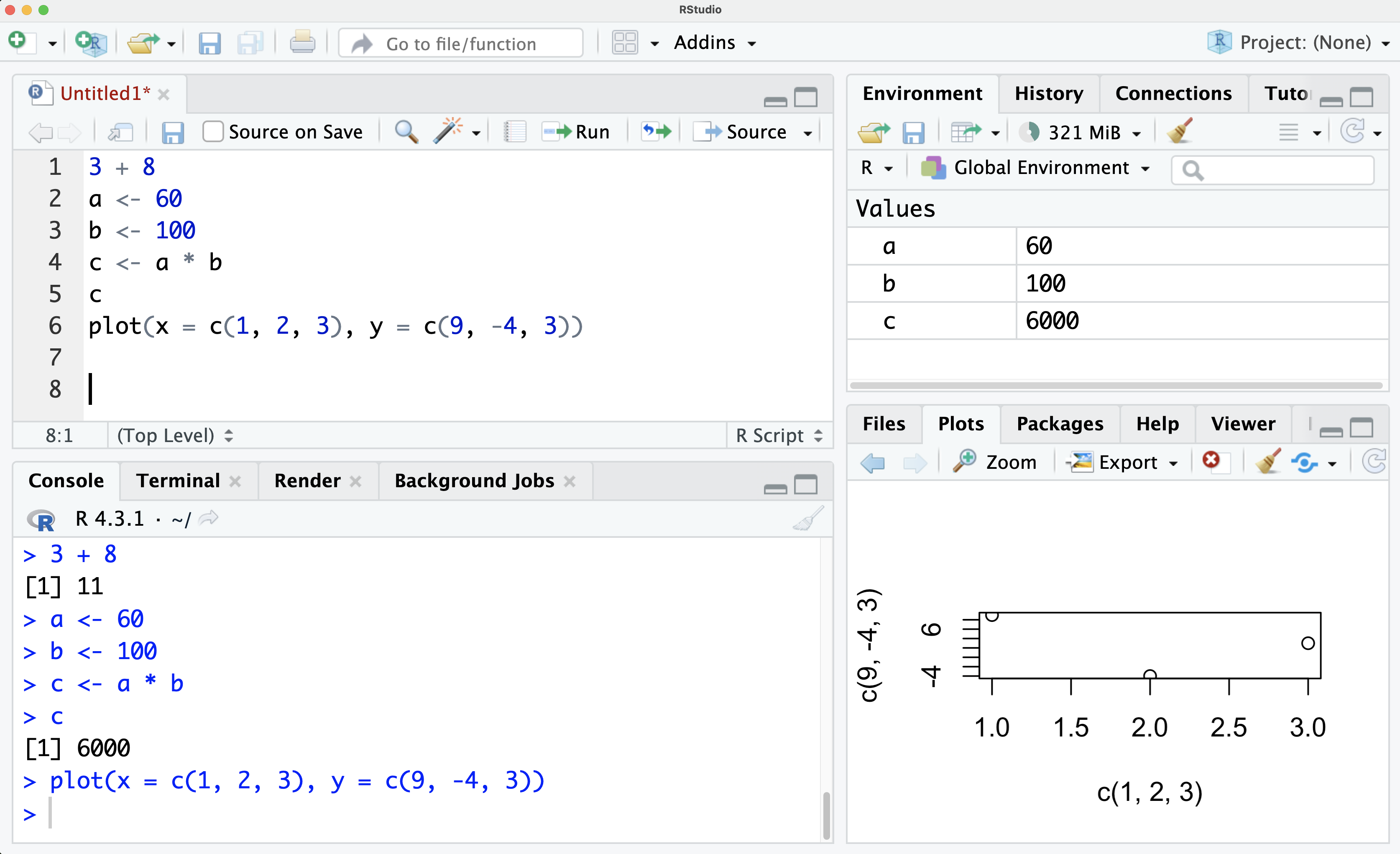The image size is (1400, 854).
Task: Change the R Script file type selector
Action: pyautogui.click(x=779, y=436)
